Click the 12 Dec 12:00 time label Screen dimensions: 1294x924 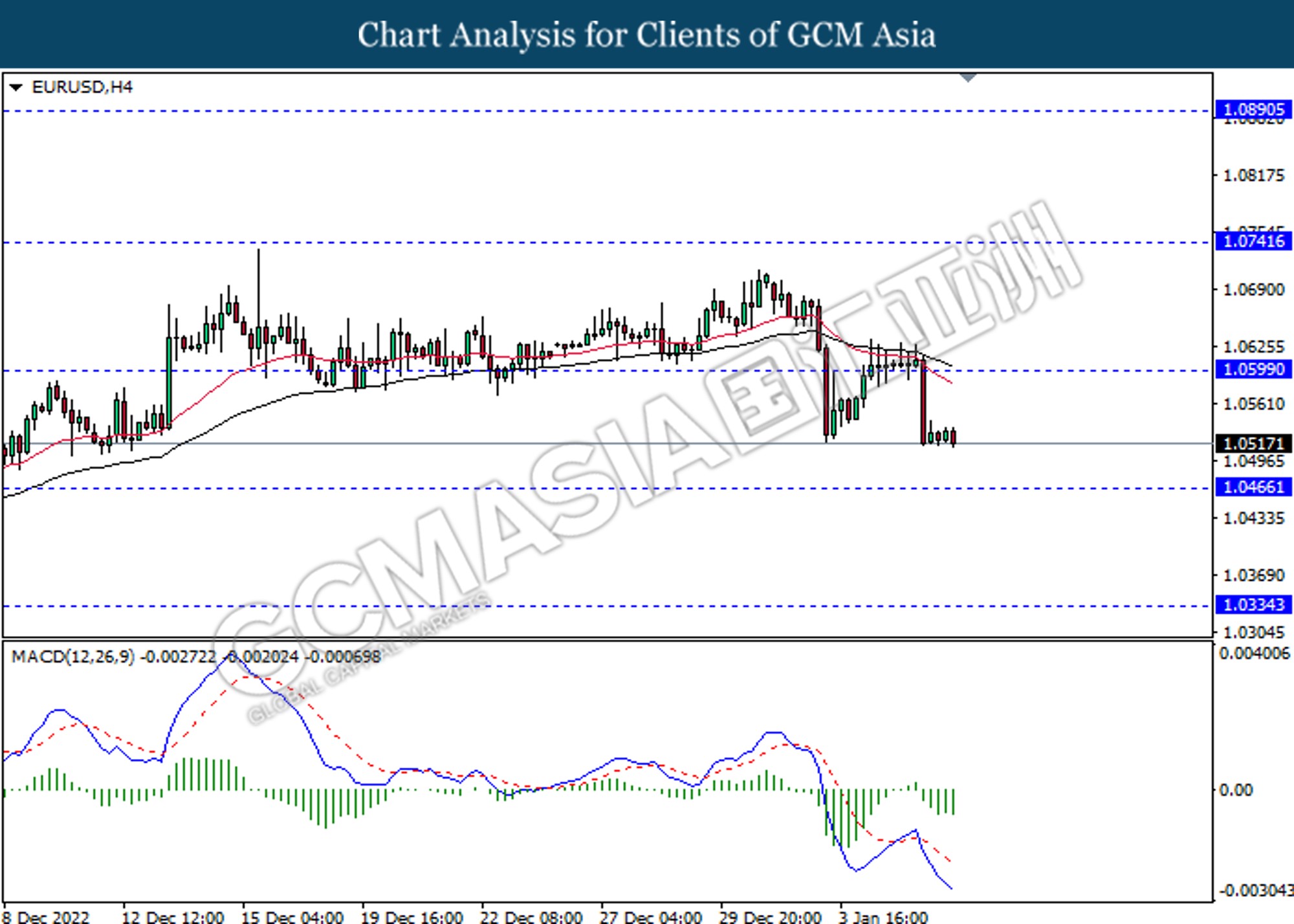pyautogui.click(x=173, y=917)
